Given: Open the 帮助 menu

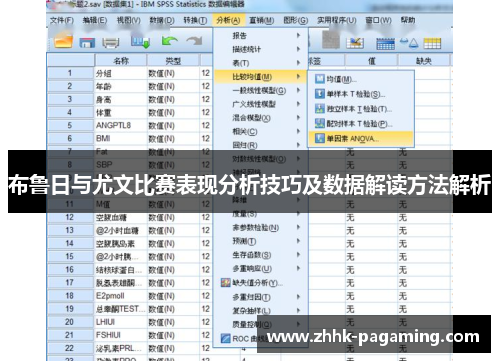Looking at the screenshot, I should pyautogui.click(x=408, y=20).
